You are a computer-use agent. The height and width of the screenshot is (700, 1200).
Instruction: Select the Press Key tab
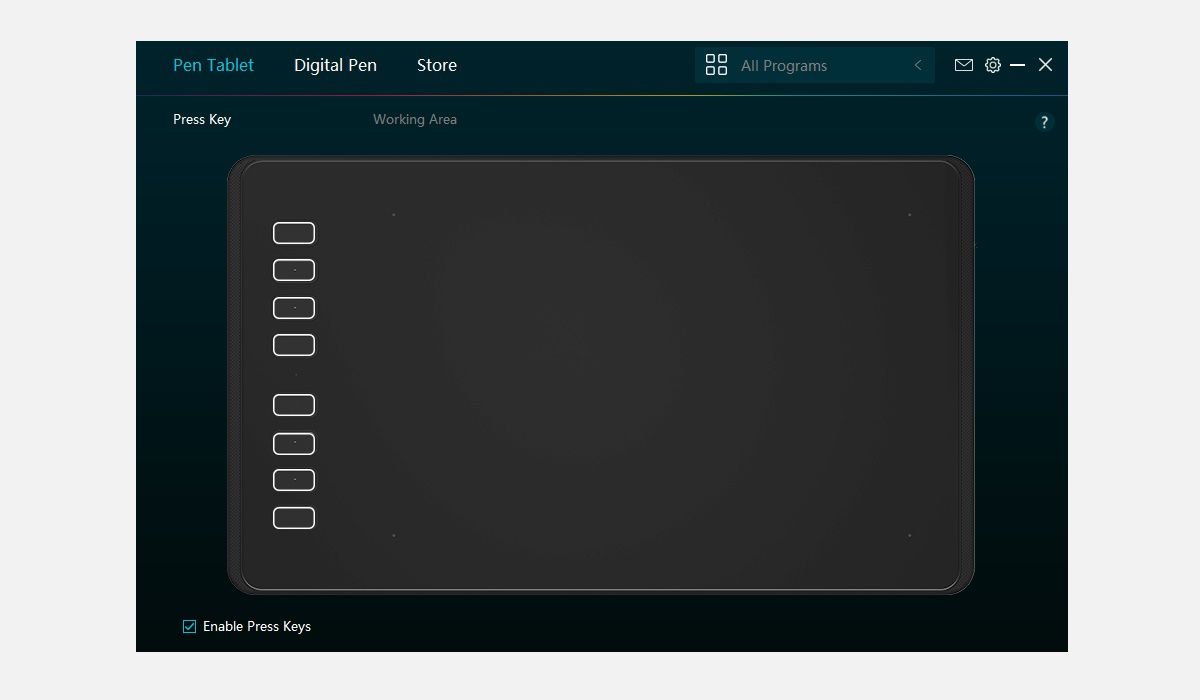click(201, 119)
